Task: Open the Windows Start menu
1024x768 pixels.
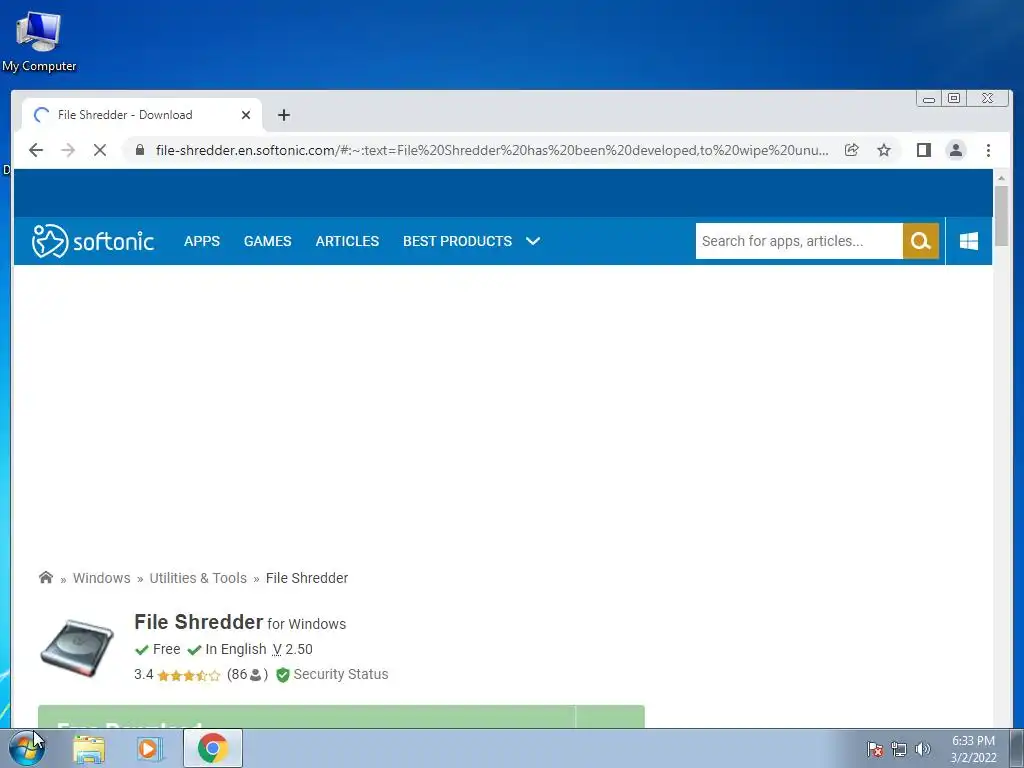Action: click(x=27, y=748)
